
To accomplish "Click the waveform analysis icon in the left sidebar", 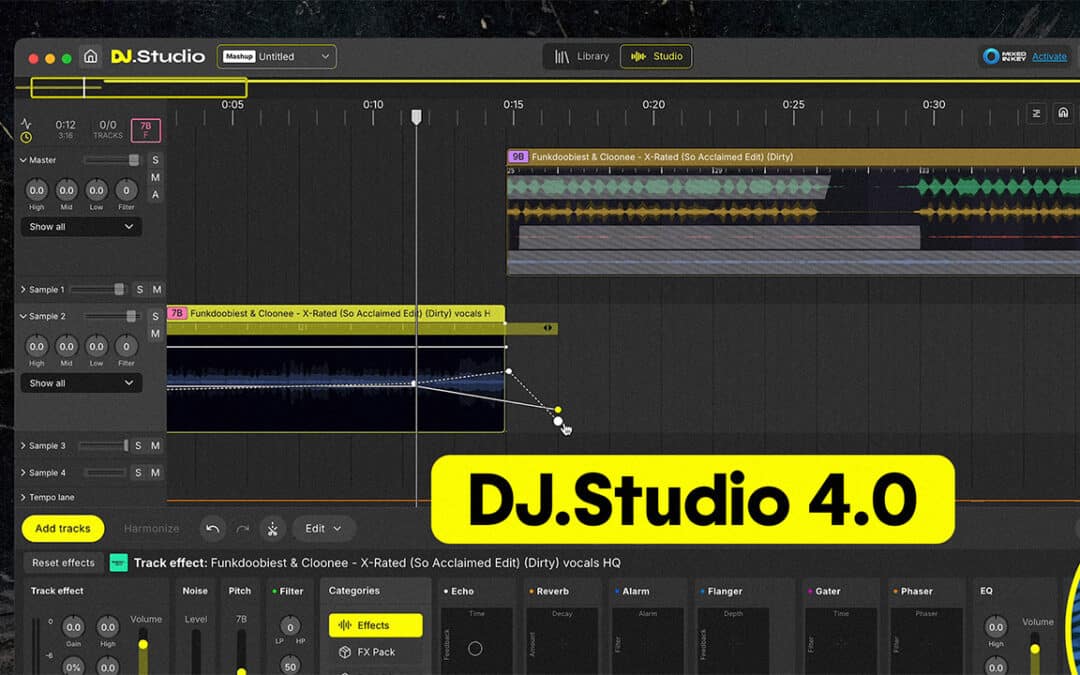I will coord(28,124).
